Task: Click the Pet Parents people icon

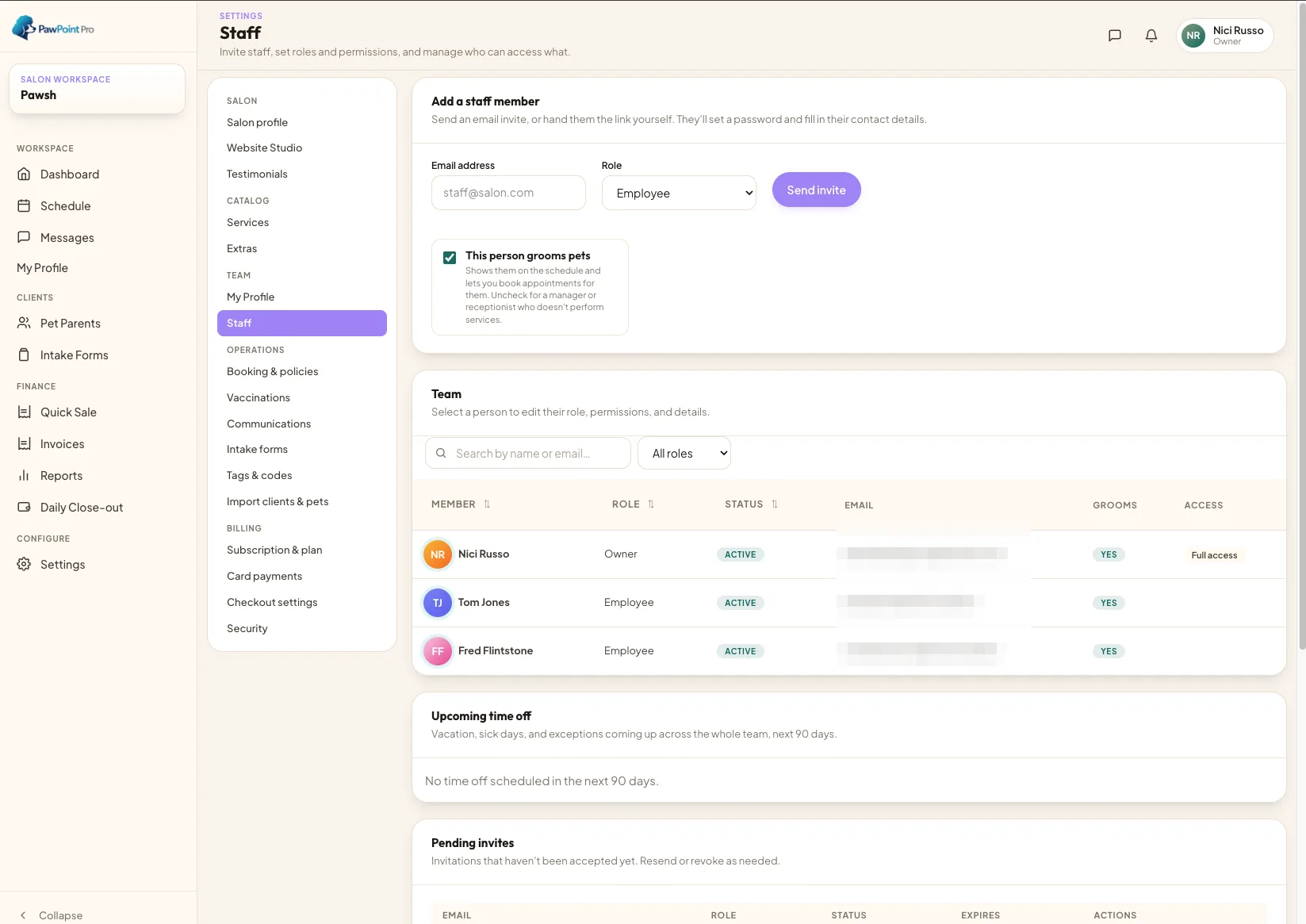Action: click(x=24, y=323)
